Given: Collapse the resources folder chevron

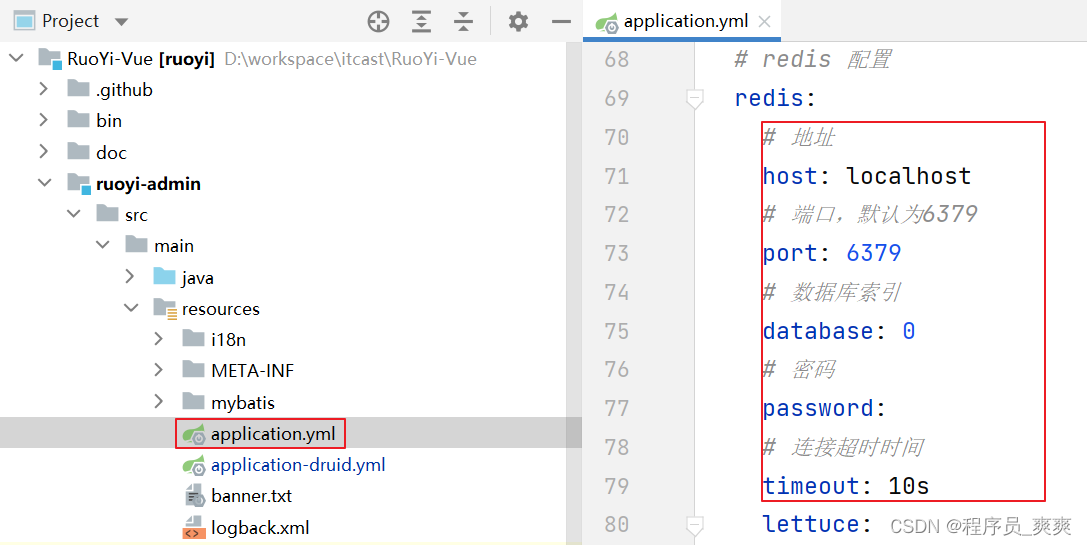Looking at the screenshot, I should click(x=131, y=307).
